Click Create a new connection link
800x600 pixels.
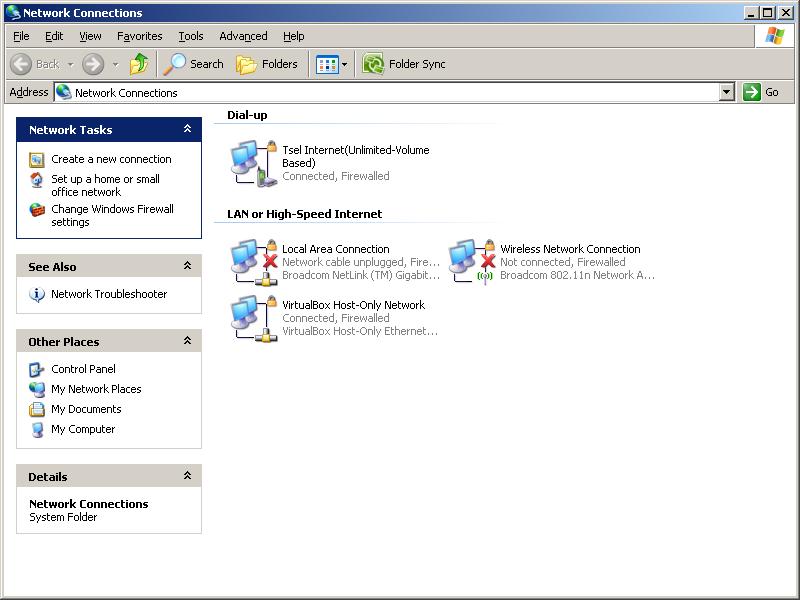[x=111, y=159]
